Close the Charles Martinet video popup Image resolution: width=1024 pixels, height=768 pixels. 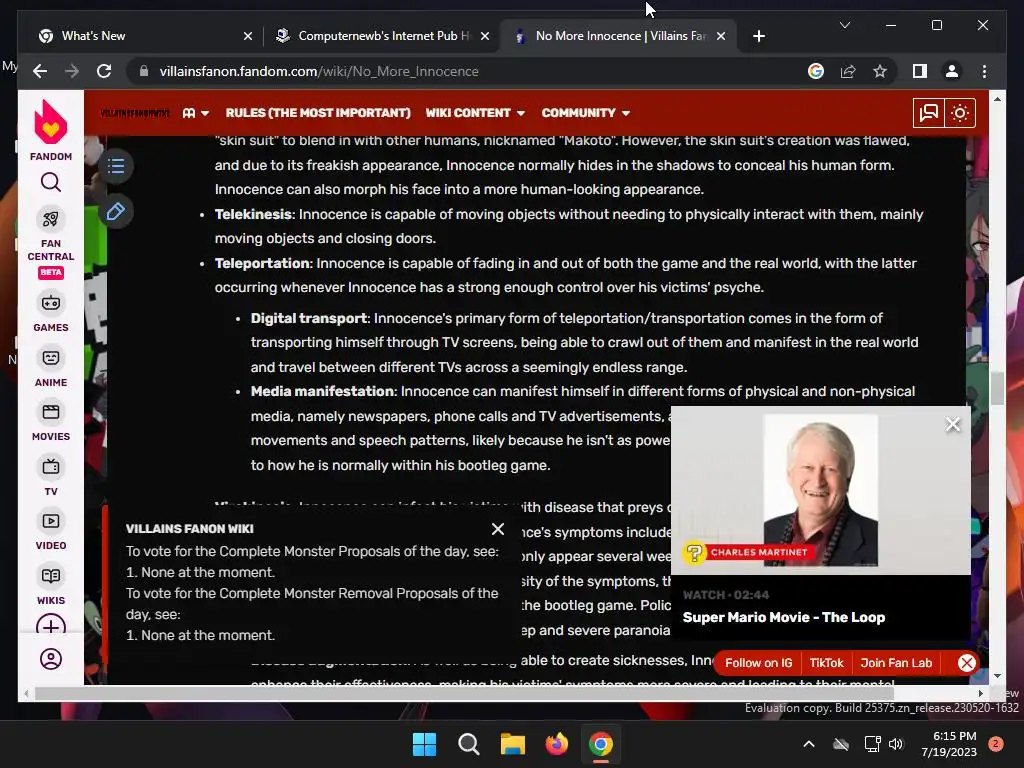pos(953,425)
